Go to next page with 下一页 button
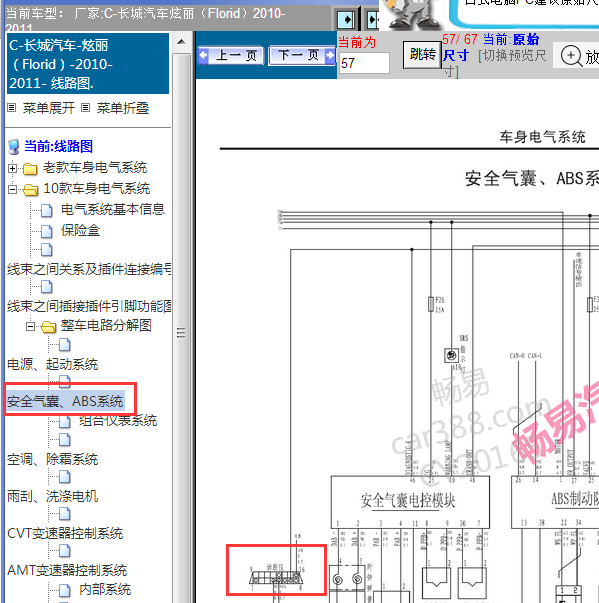 click(302, 55)
